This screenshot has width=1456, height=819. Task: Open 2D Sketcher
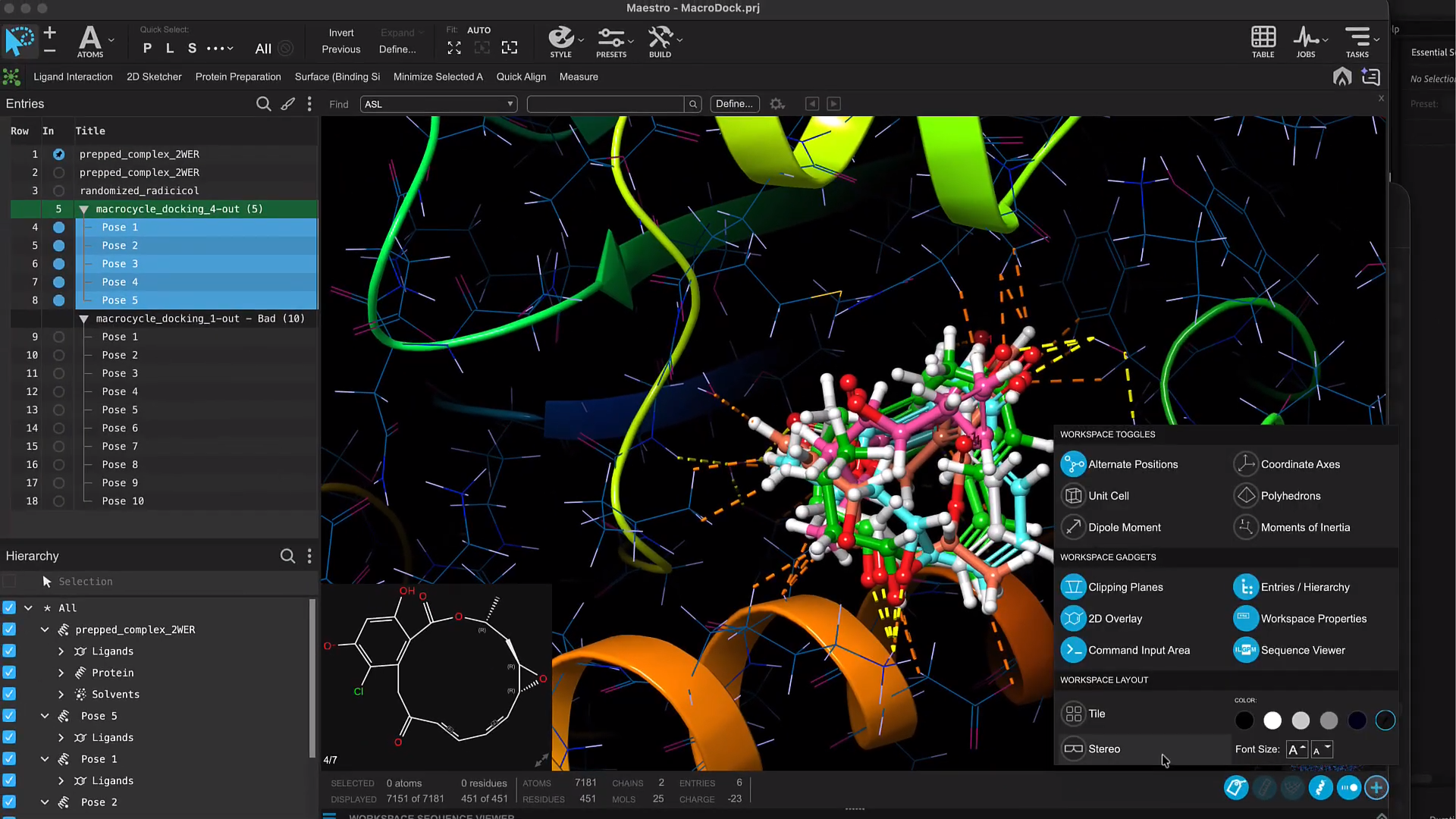pos(154,77)
